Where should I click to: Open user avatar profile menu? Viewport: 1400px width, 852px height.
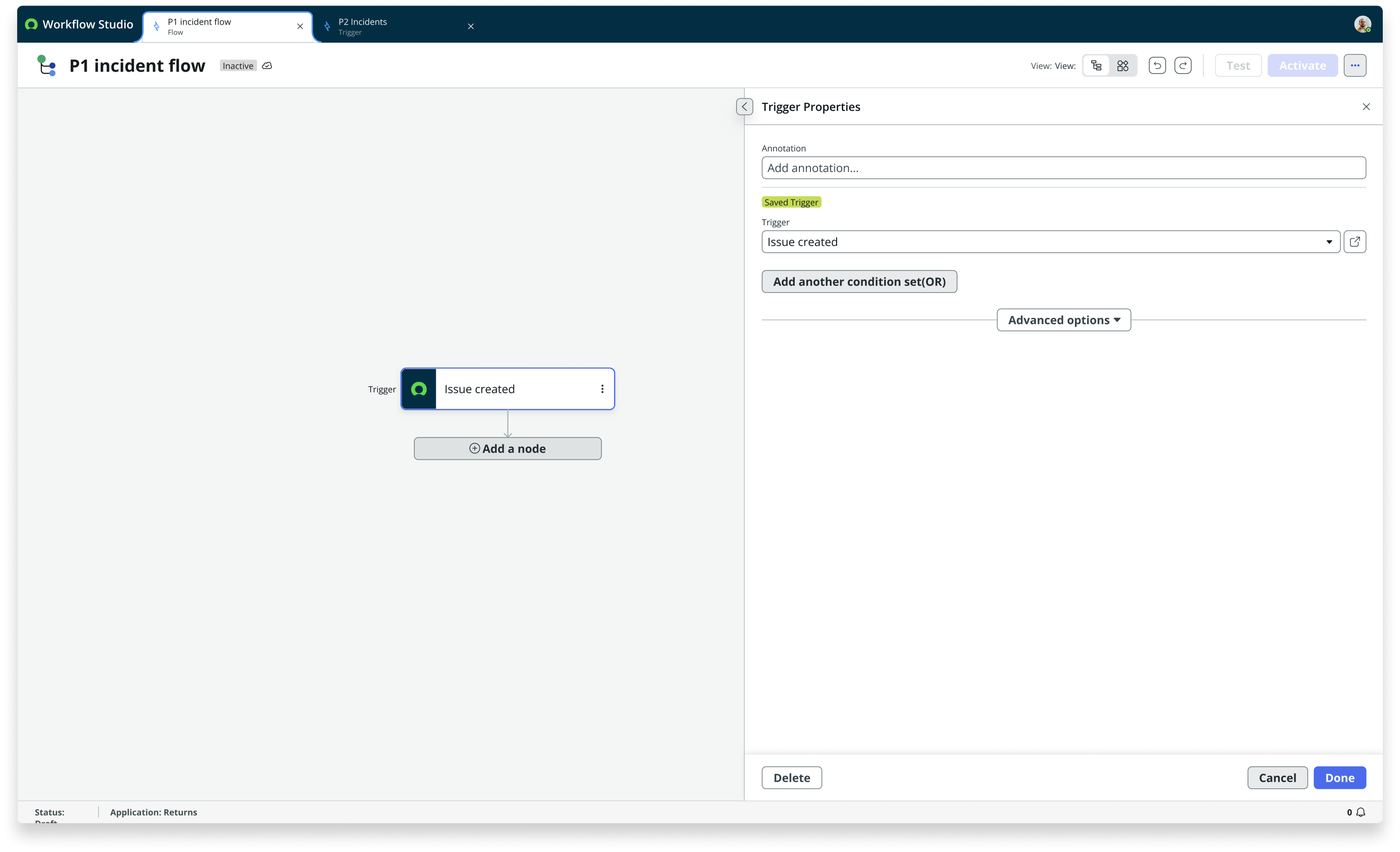[1362, 24]
